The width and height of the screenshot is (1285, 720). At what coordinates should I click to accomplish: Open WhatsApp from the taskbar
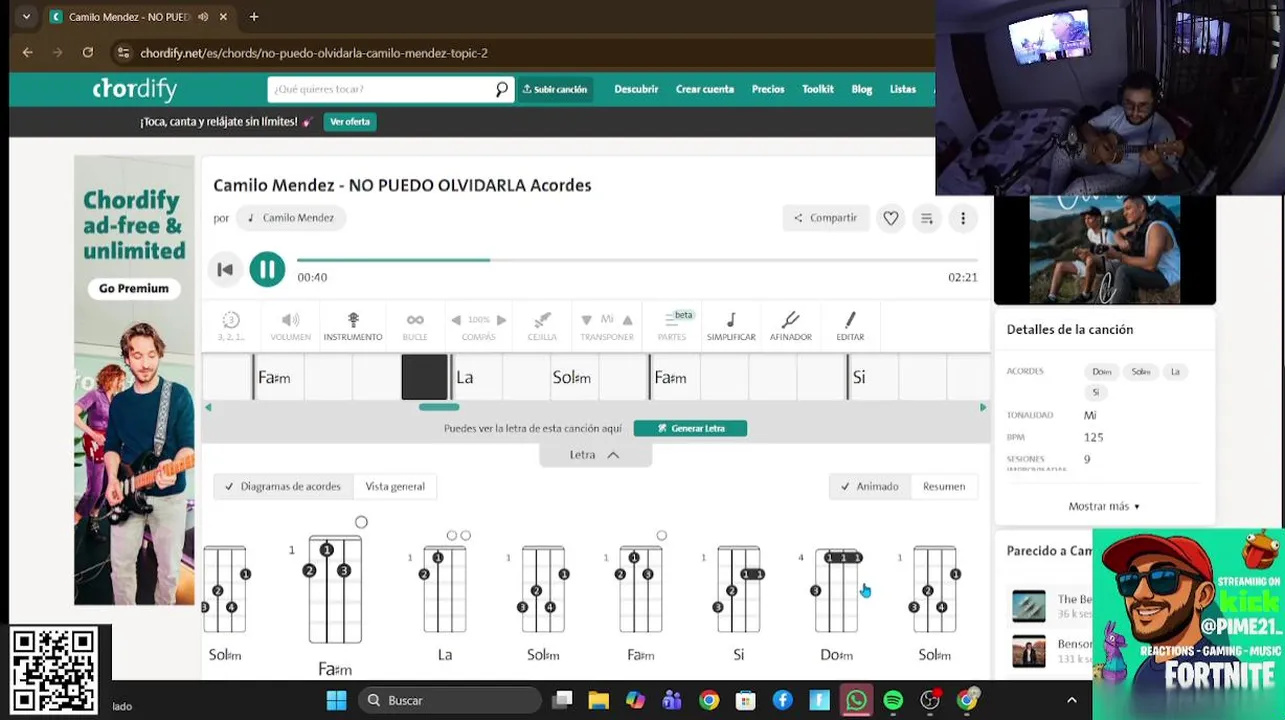pos(856,700)
